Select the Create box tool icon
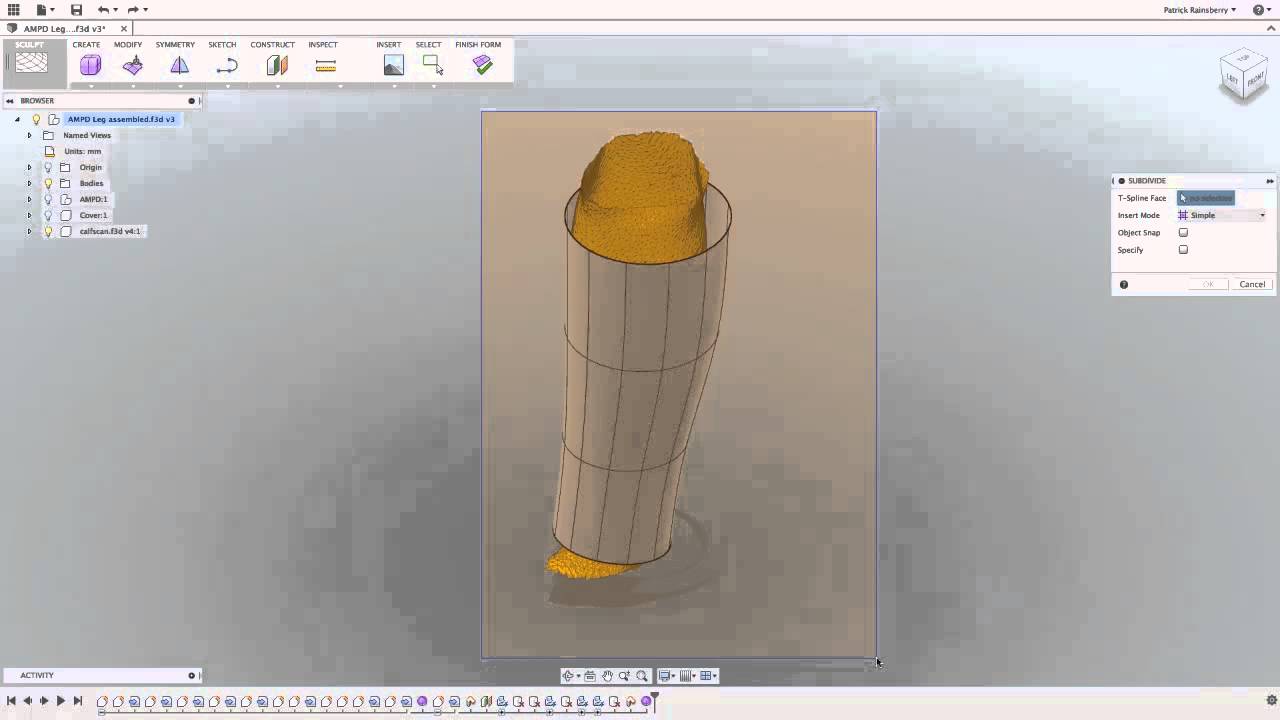1280x720 pixels. tap(90, 65)
